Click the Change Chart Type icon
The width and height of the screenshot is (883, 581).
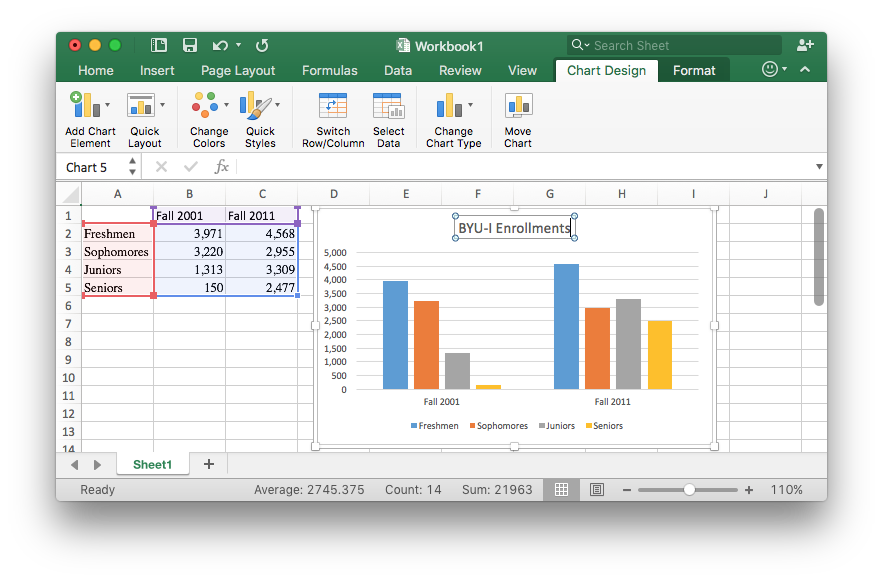[x=449, y=105]
